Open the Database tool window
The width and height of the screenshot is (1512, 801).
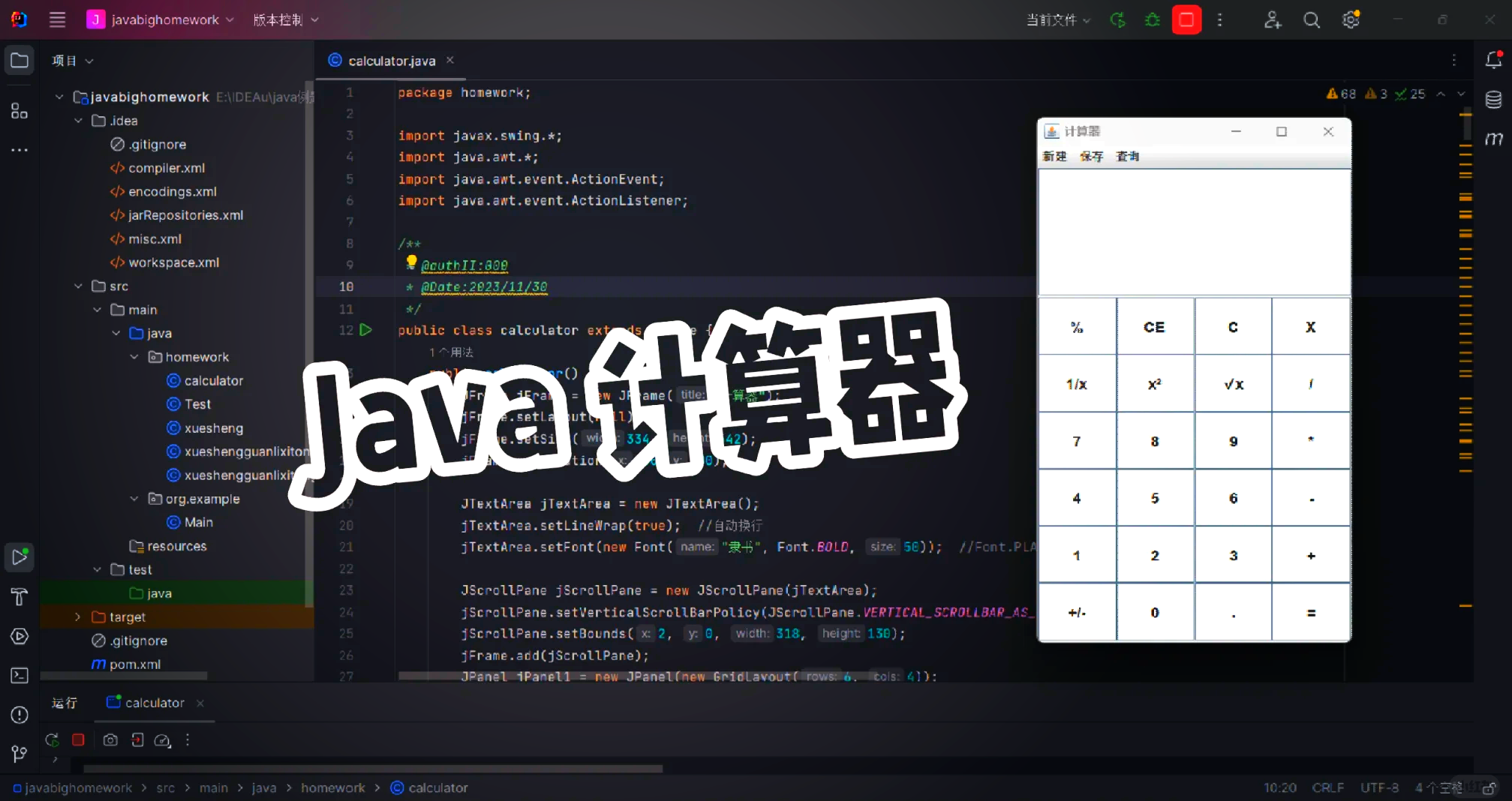tap(1493, 99)
